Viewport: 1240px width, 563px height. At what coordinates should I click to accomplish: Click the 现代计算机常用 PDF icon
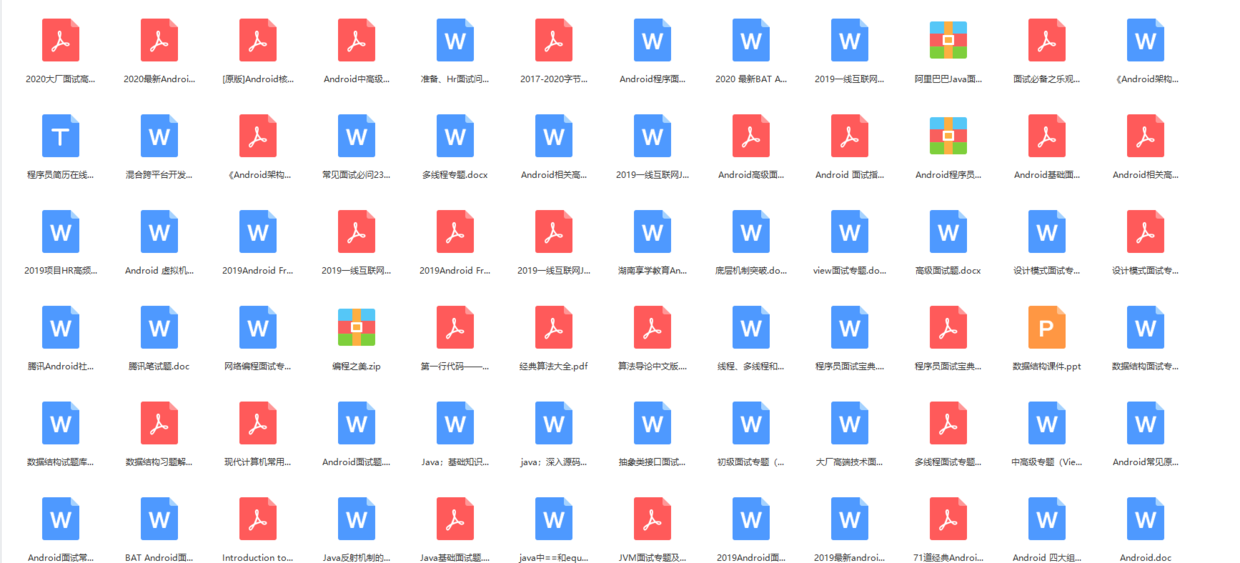pos(258,424)
